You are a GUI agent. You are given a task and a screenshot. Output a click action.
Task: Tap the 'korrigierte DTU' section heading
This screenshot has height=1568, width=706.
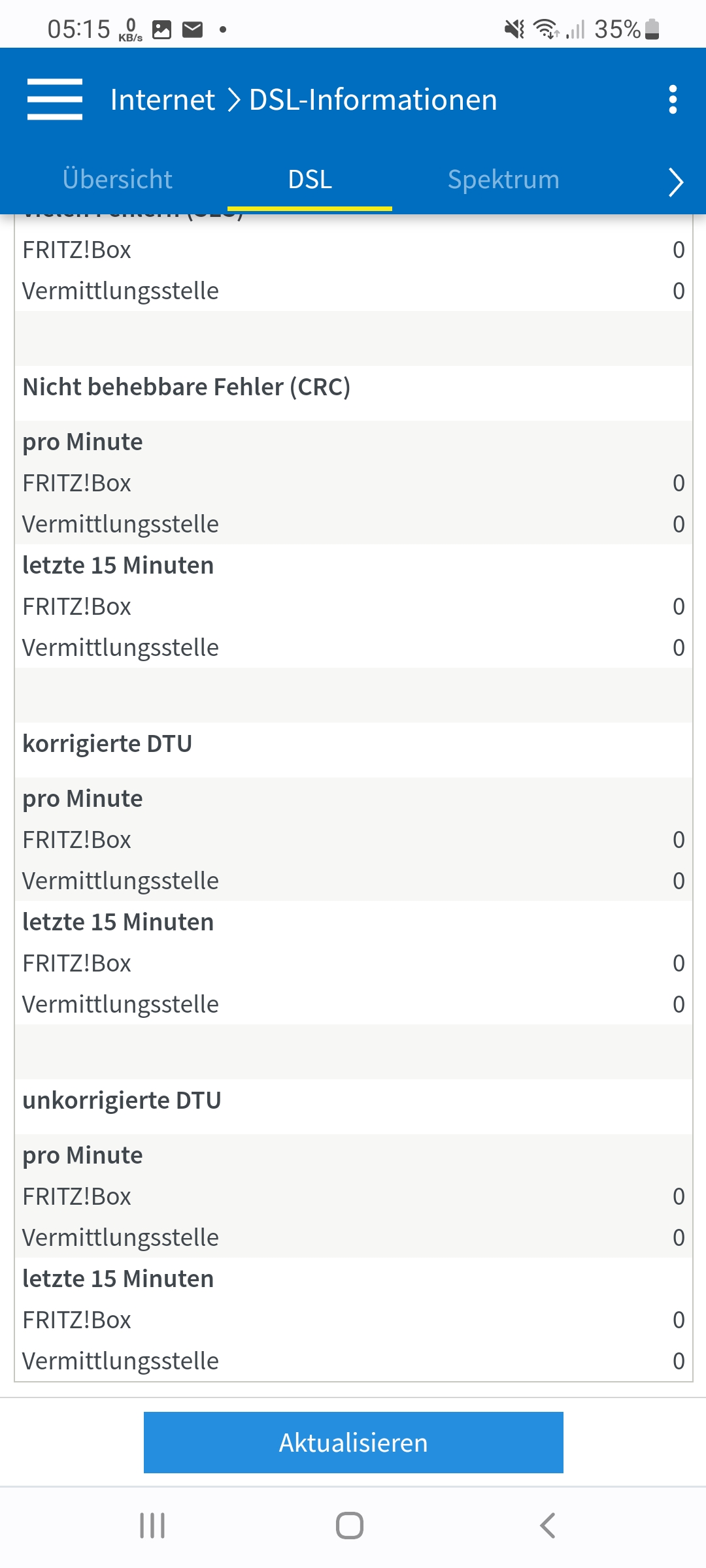tap(108, 743)
